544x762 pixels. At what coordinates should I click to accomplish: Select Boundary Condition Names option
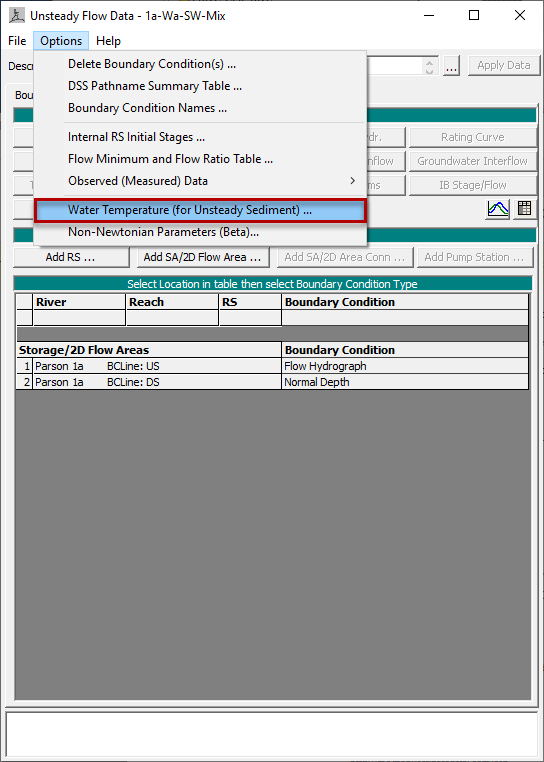(200, 108)
